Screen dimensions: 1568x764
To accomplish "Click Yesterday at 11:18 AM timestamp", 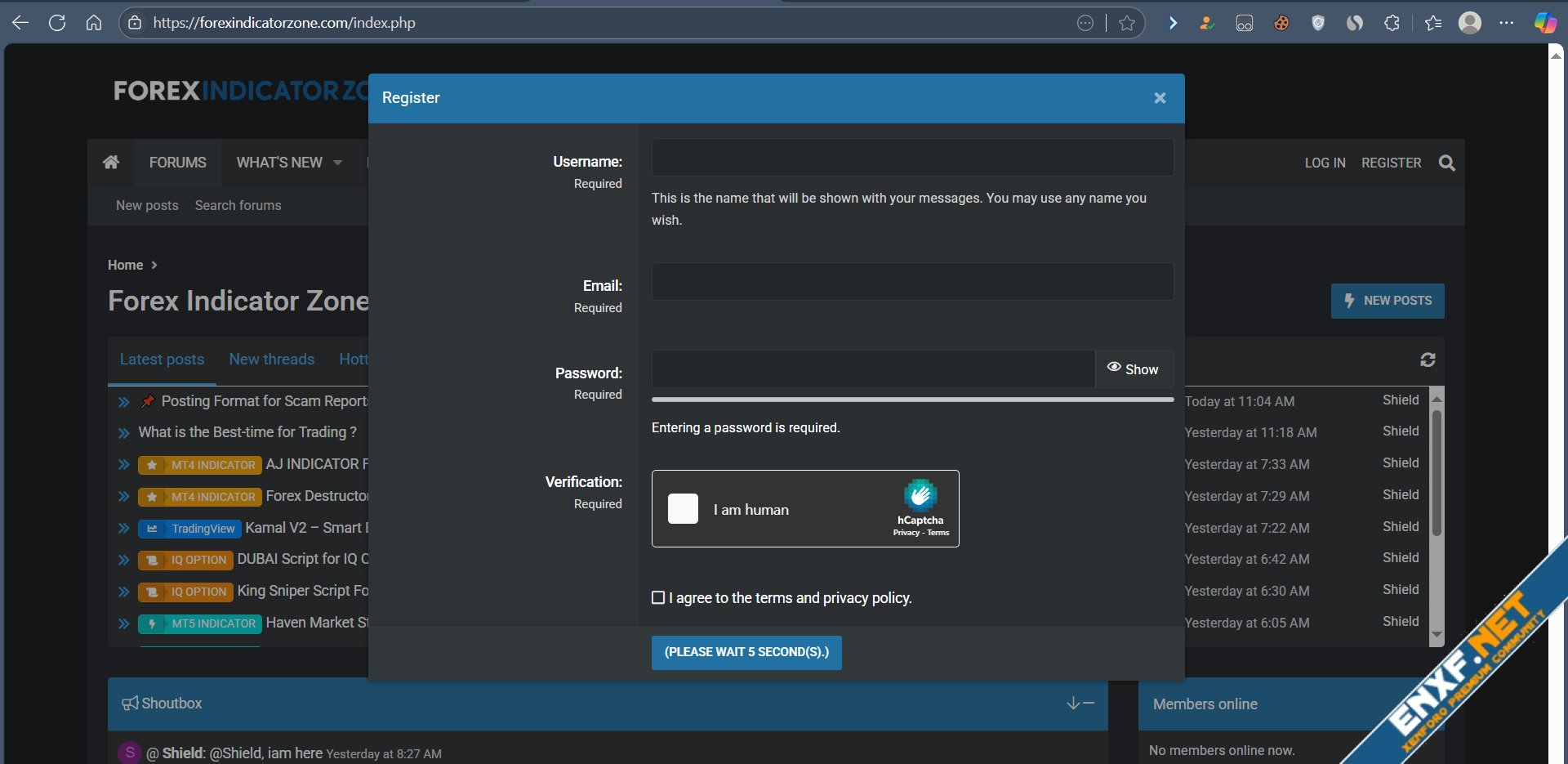I will click(x=1250, y=432).
